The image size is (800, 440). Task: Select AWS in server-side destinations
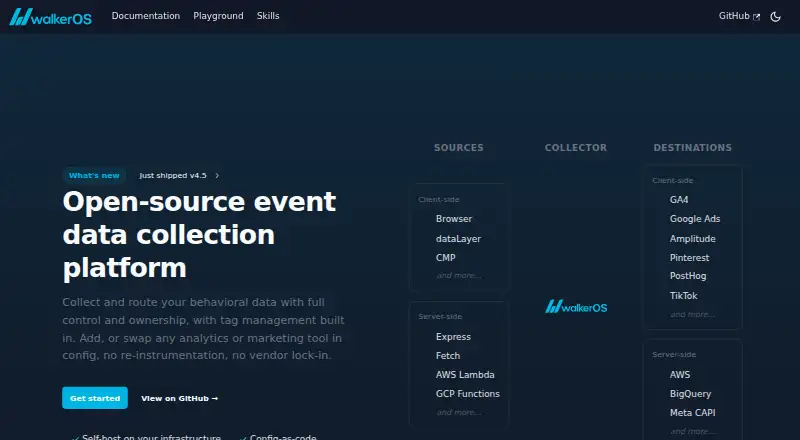click(680, 375)
